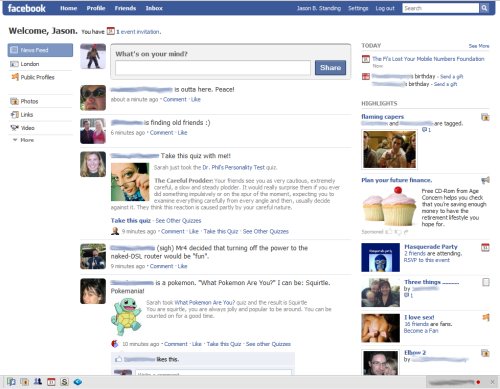Click the search magnifier icon

484,8
